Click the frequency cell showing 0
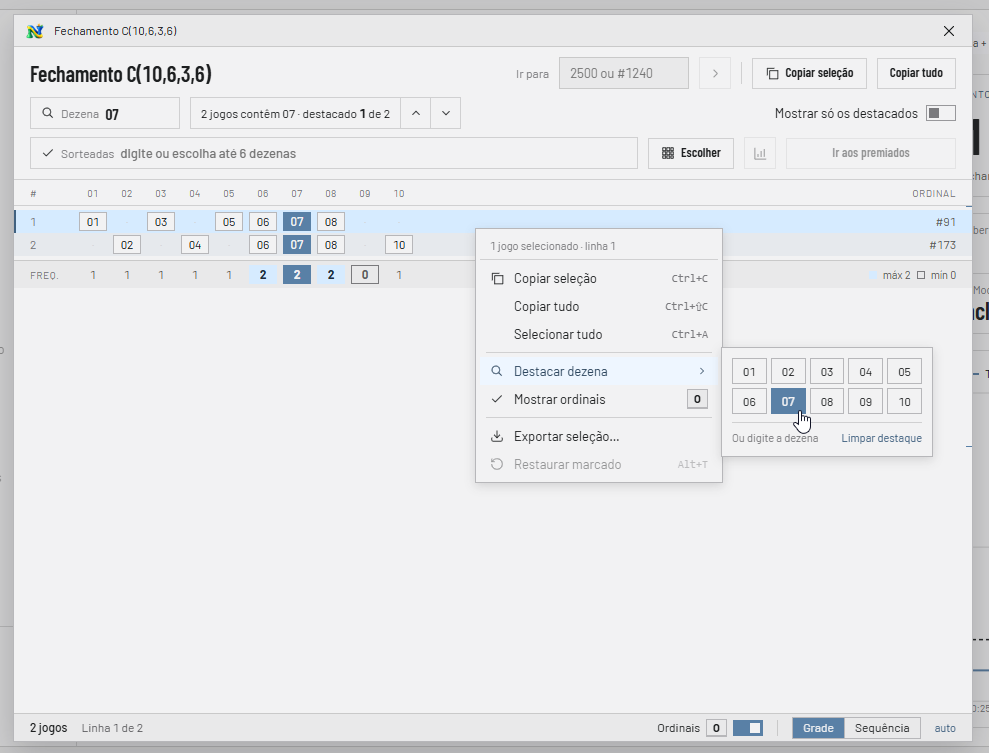 [x=365, y=275]
